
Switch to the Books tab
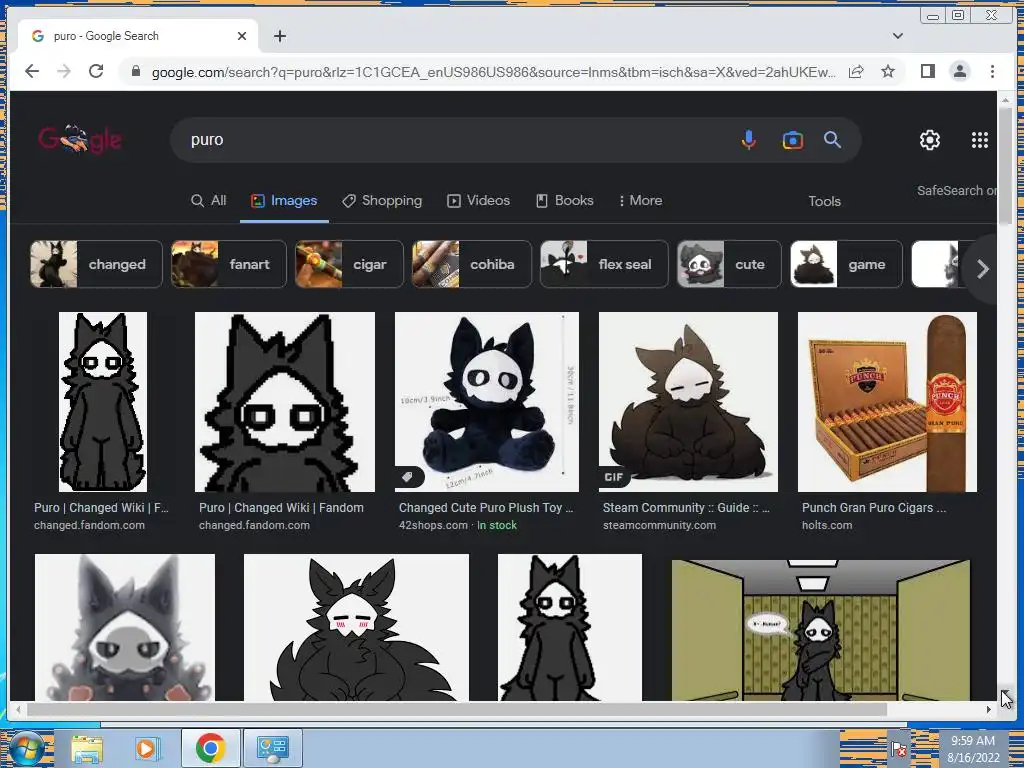[564, 200]
